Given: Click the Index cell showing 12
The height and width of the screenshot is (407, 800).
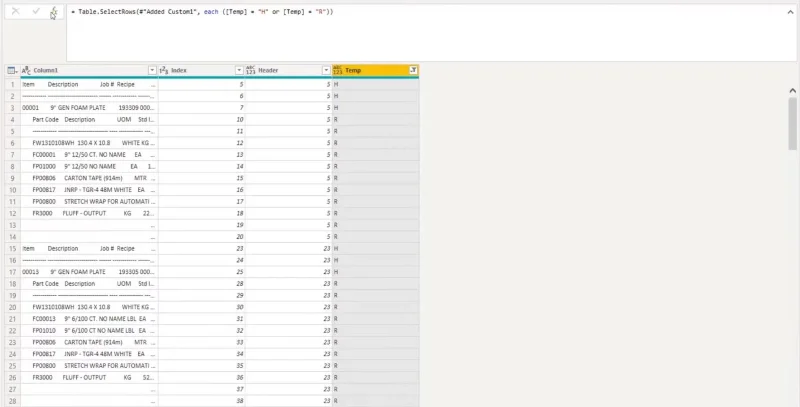Looking at the screenshot, I should tap(202, 143).
